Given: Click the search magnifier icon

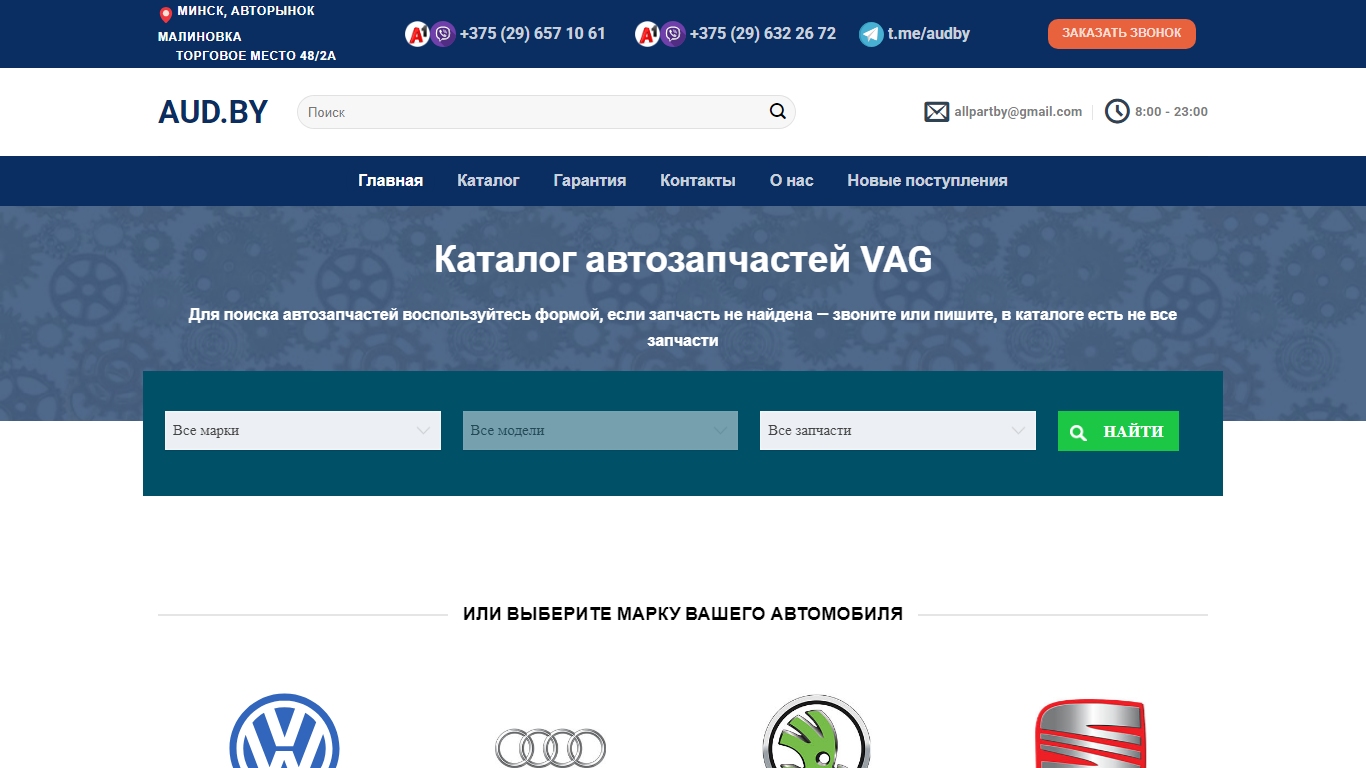Looking at the screenshot, I should [x=778, y=112].
